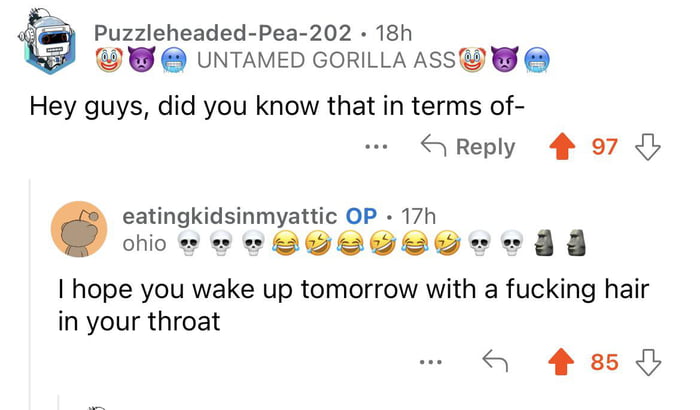Screen dimensions: 700x410
Task: Click the 85 vote score
Action: click(605, 360)
